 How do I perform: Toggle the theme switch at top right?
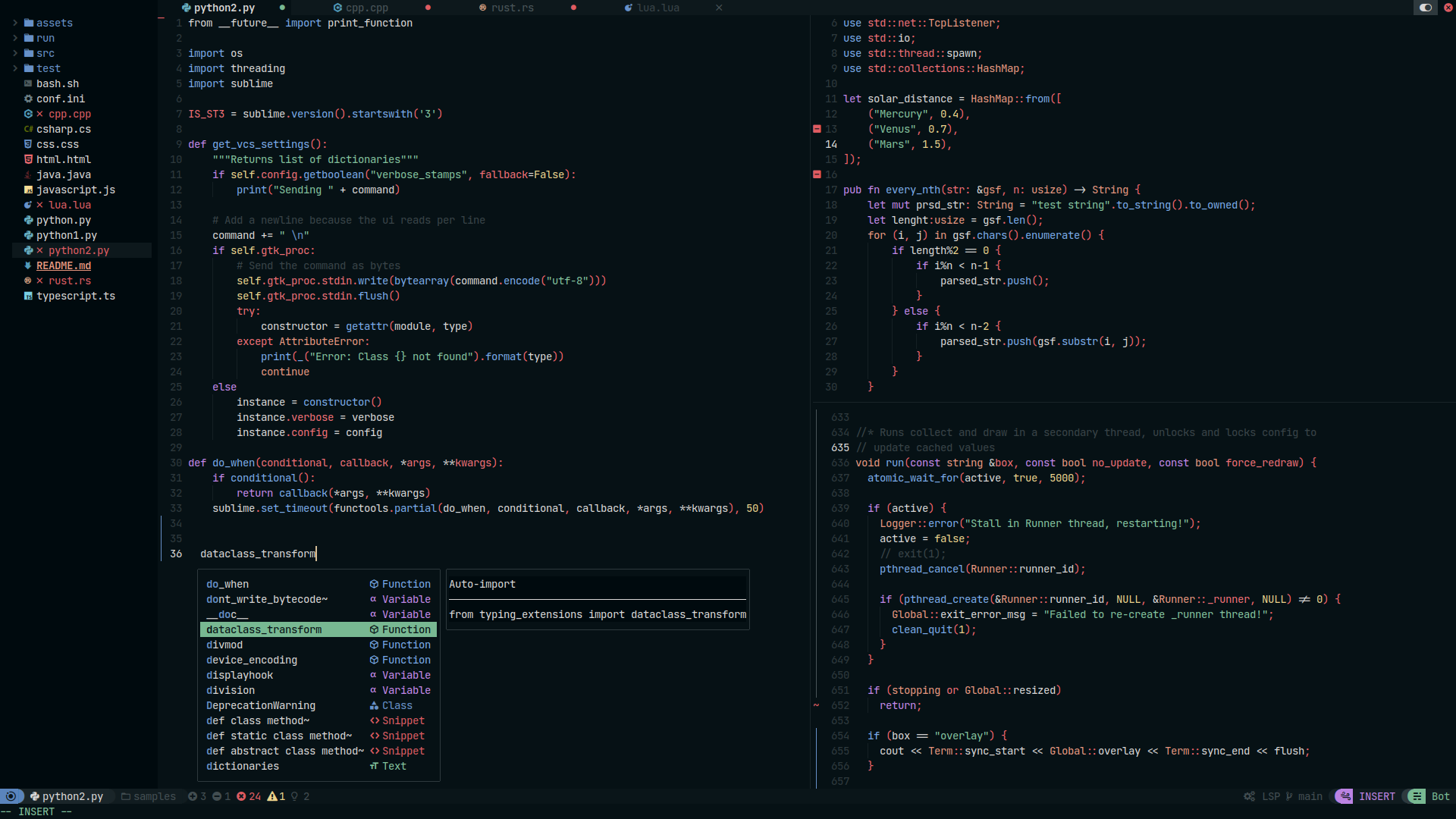(1426, 8)
